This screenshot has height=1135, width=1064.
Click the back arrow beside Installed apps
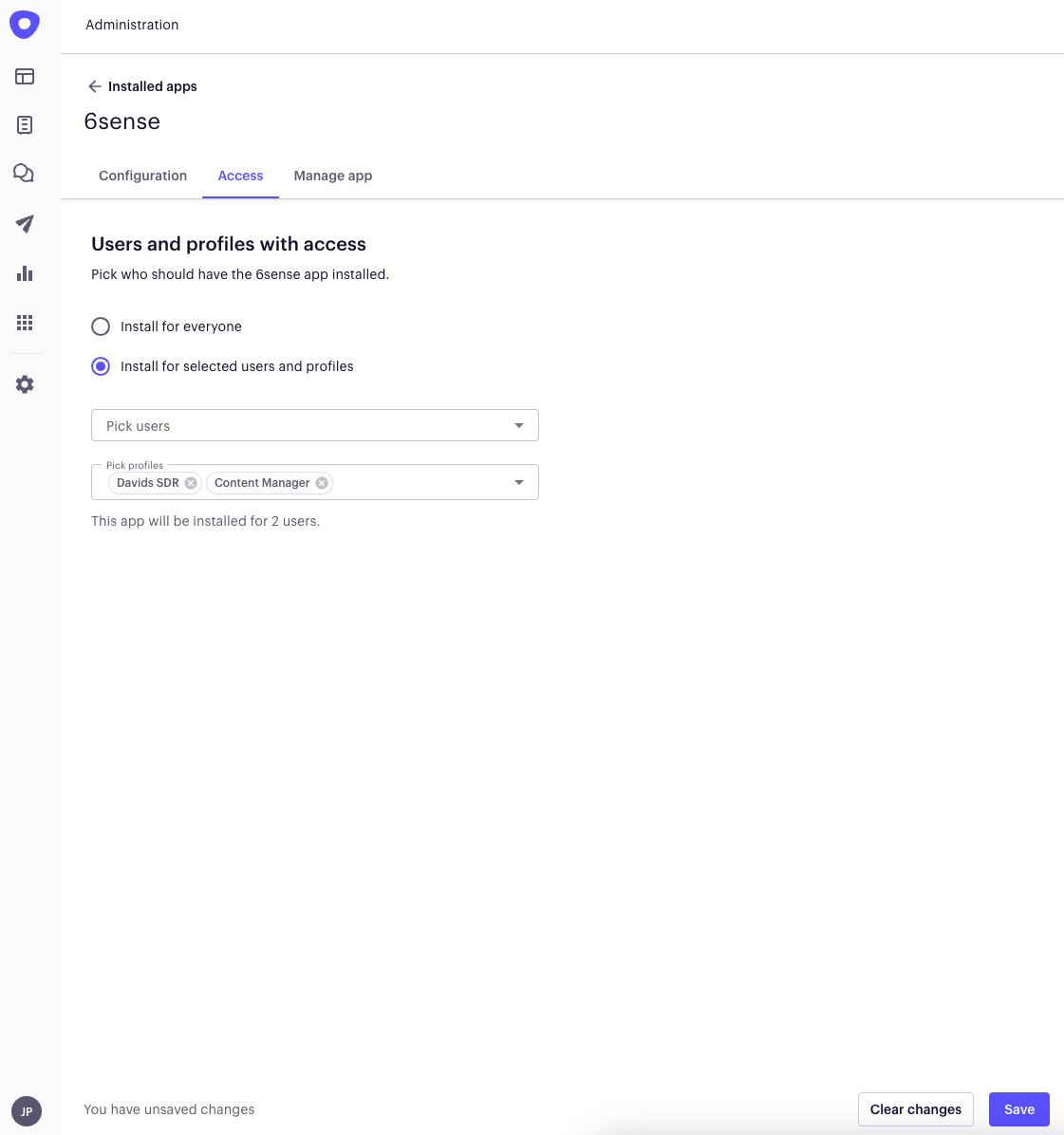[x=95, y=87]
